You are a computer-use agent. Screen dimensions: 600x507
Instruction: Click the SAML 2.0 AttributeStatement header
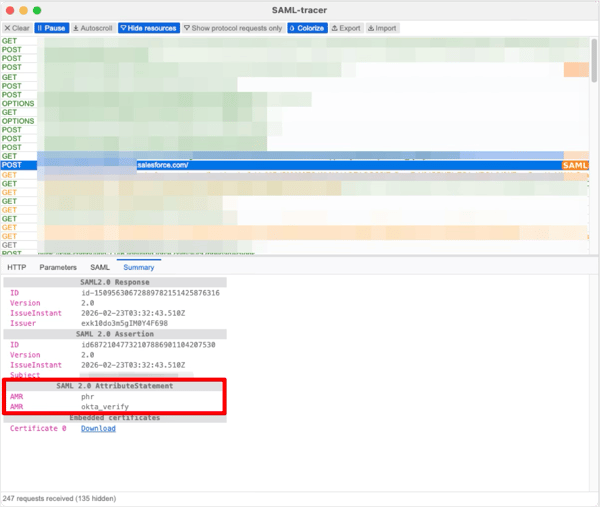[x=115, y=386]
